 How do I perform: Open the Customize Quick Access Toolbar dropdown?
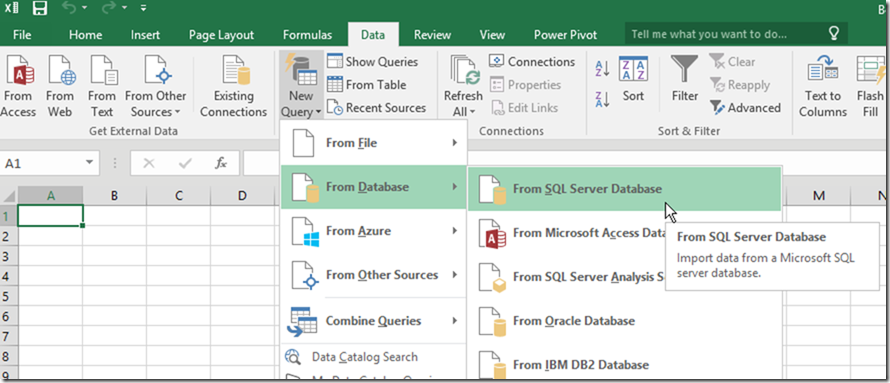click(144, 9)
